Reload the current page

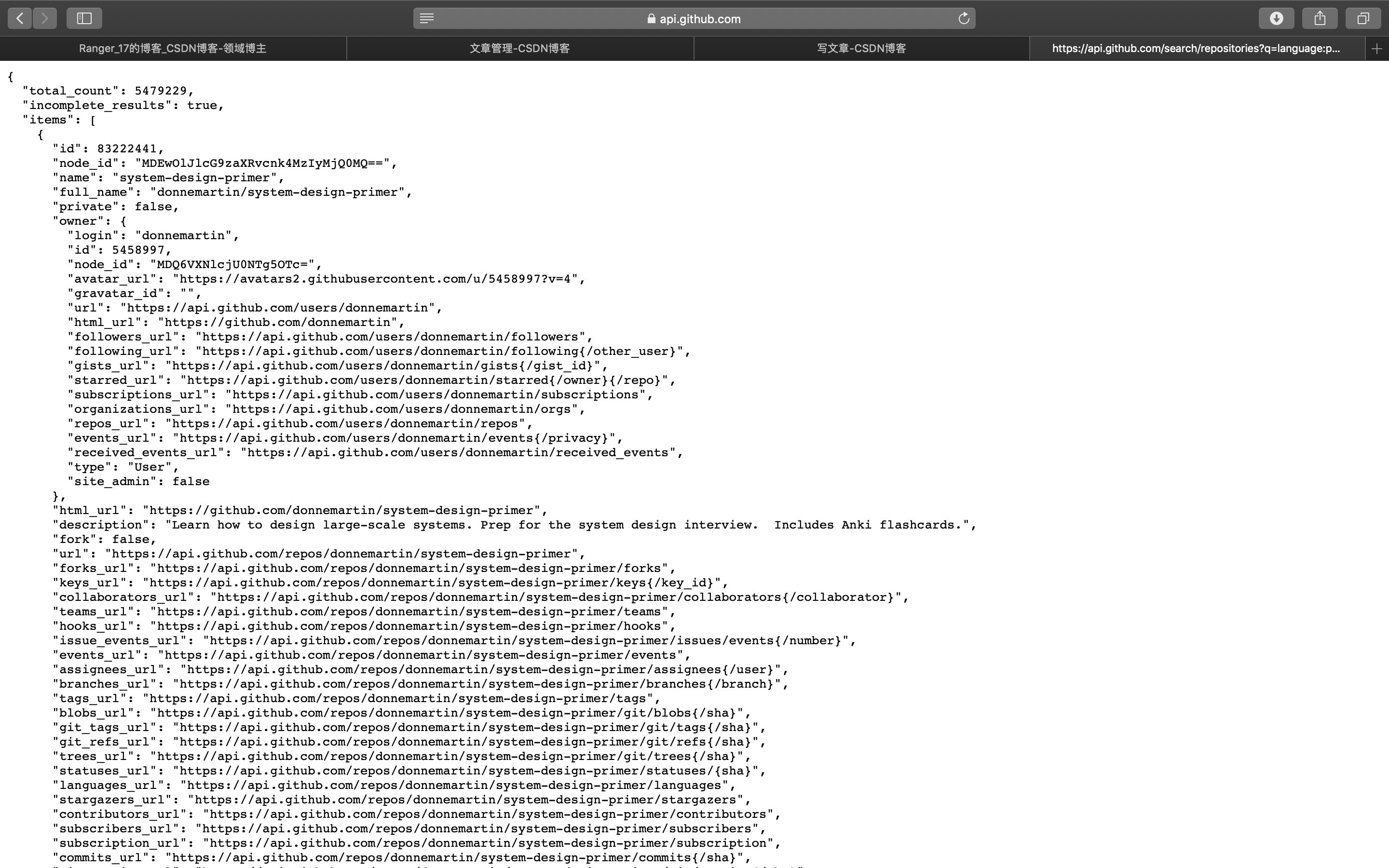(x=964, y=18)
